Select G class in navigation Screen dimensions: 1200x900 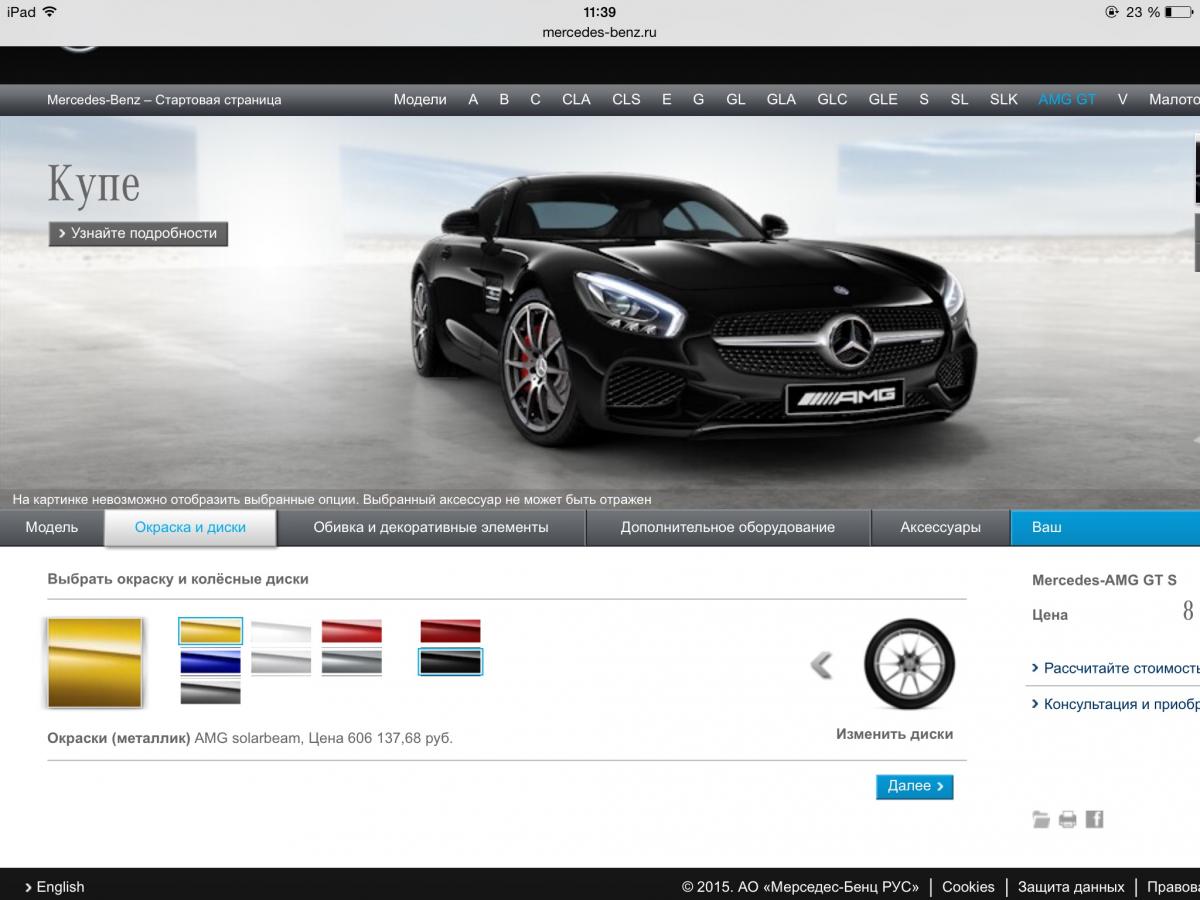pos(698,99)
